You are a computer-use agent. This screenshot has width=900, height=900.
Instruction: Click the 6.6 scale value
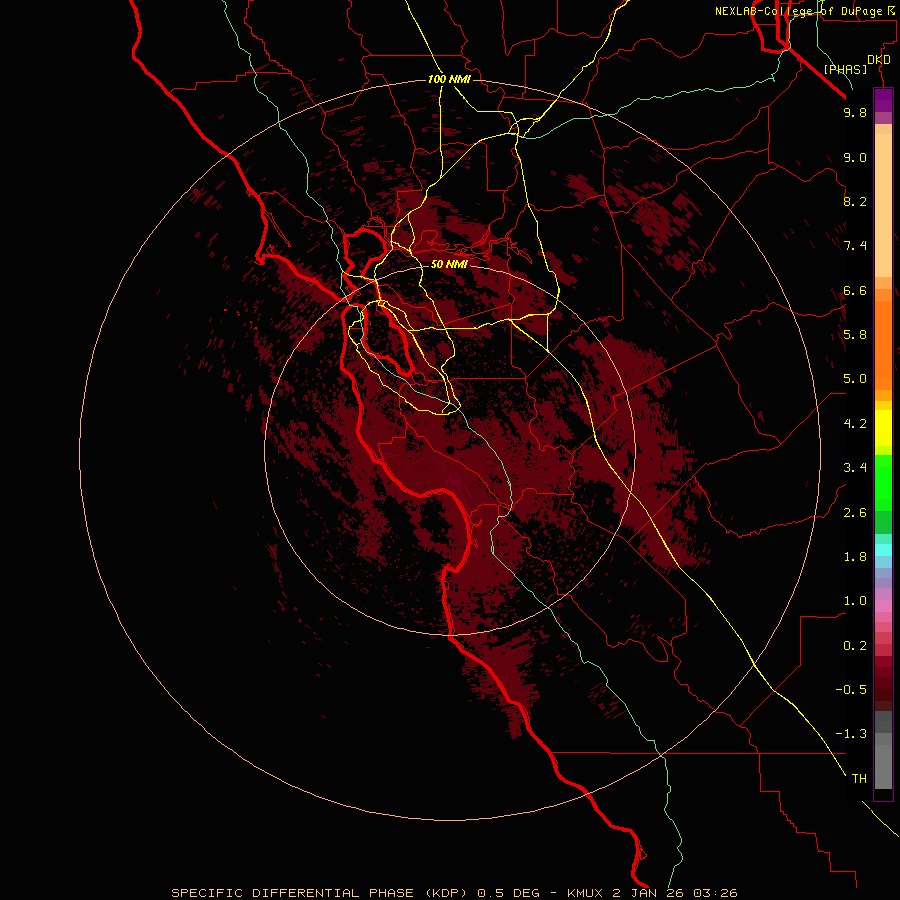(x=855, y=290)
